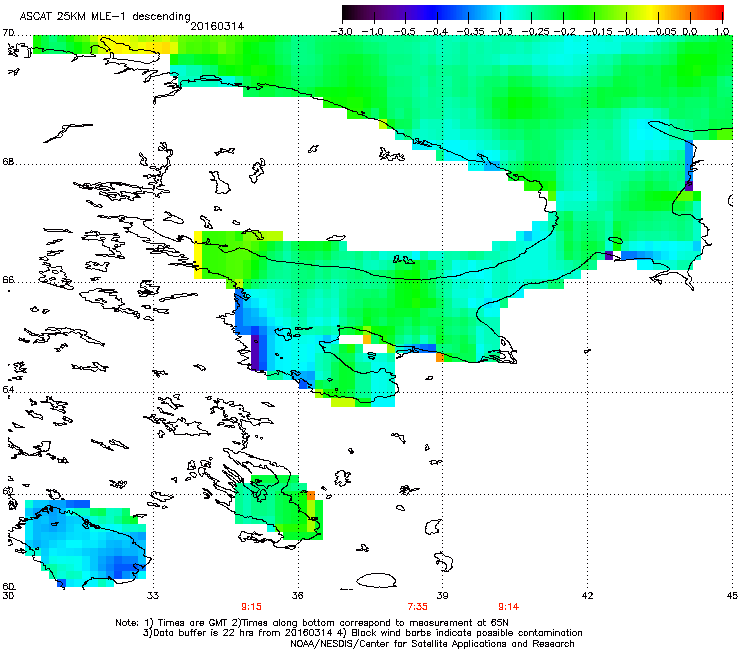Click the -0.1 colorbar label
Screen dimensions: 740x650
coord(627,32)
